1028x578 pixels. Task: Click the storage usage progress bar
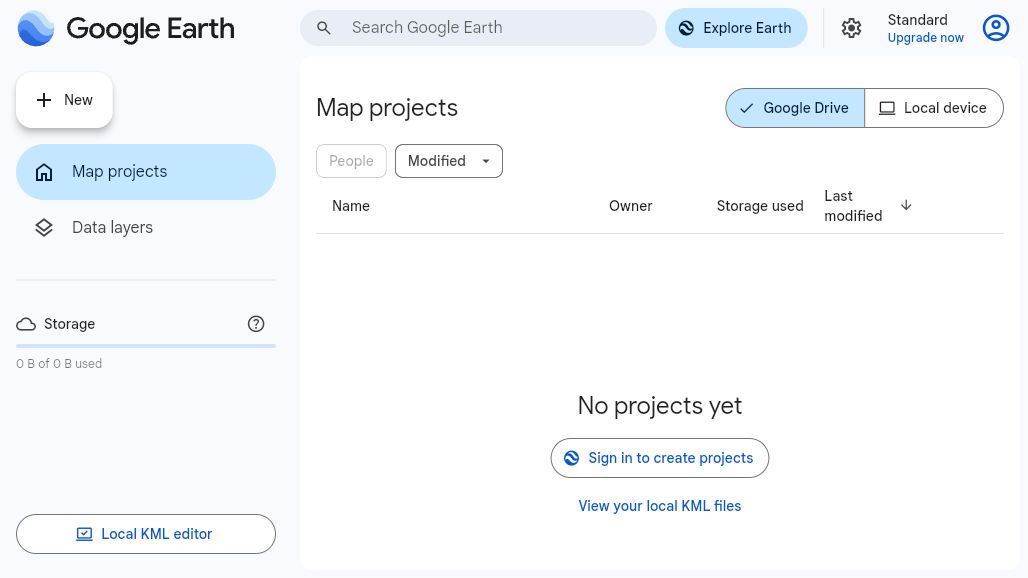pyautogui.click(x=146, y=345)
